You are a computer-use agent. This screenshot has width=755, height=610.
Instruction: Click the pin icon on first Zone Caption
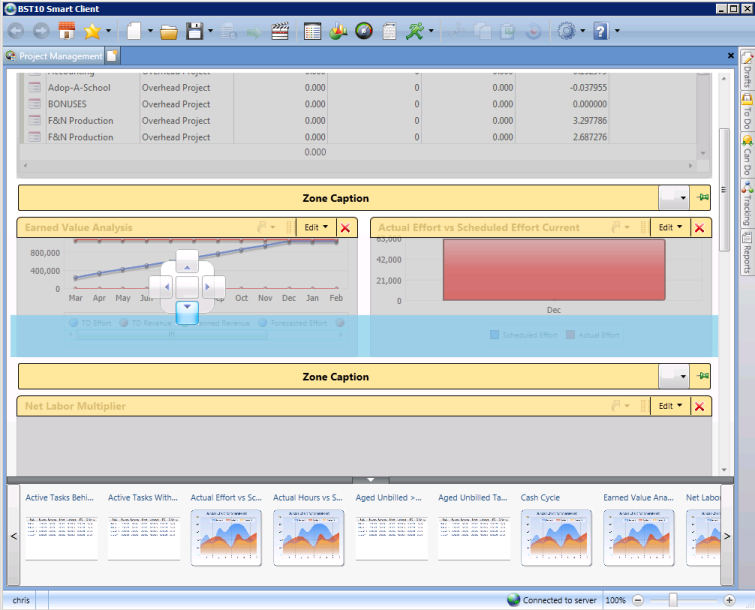[703, 198]
